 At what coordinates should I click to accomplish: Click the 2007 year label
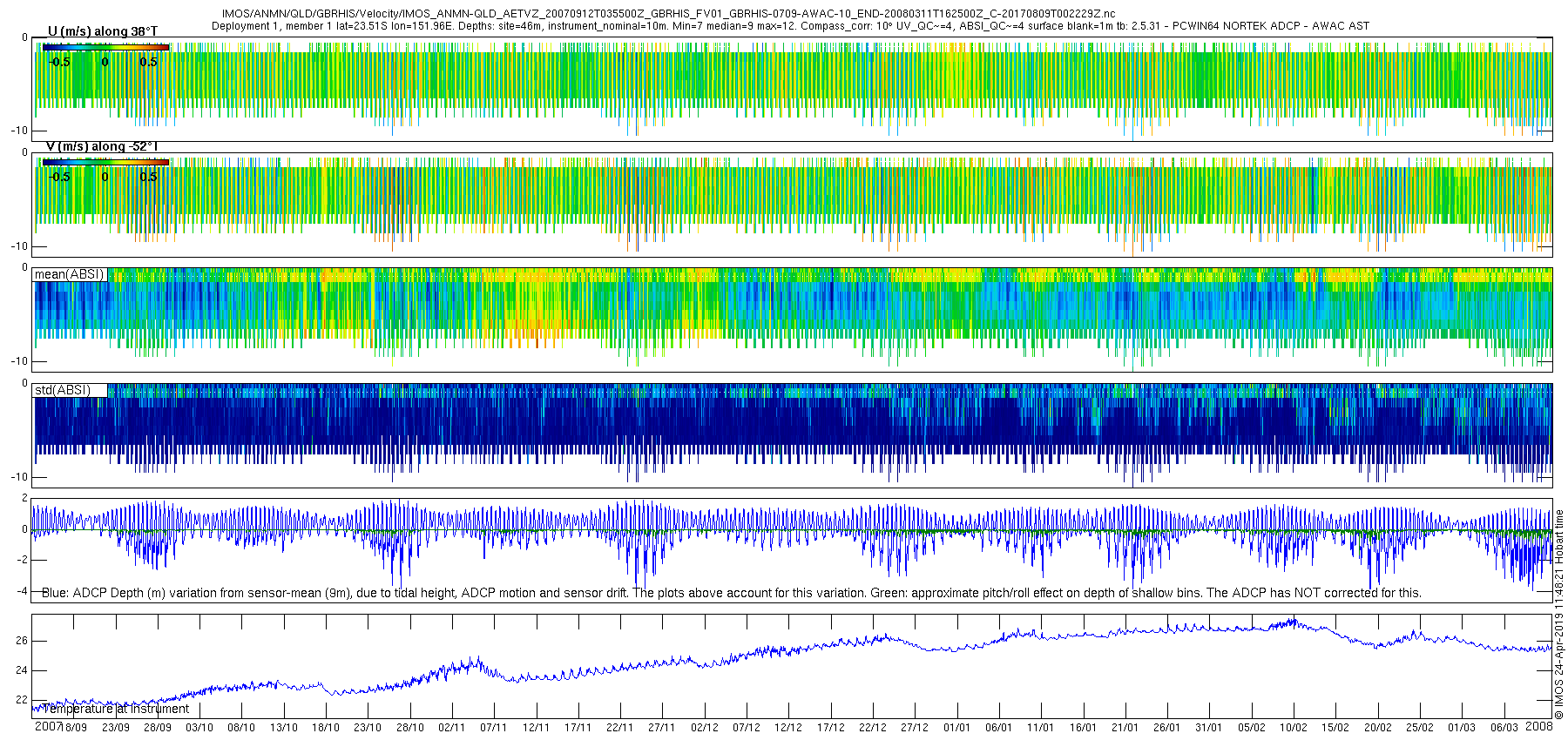tap(48, 727)
